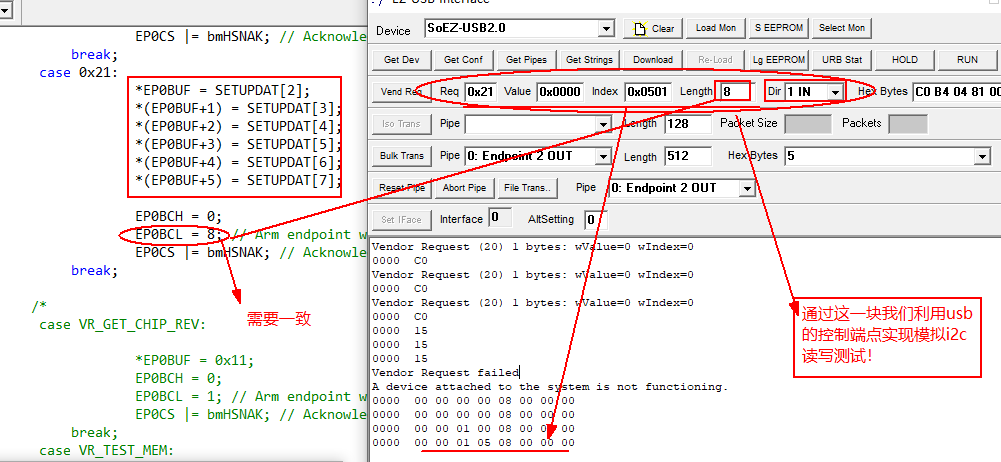The height and width of the screenshot is (462, 1001).
Task: Click the Interface field showing 0
Action: point(500,218)
